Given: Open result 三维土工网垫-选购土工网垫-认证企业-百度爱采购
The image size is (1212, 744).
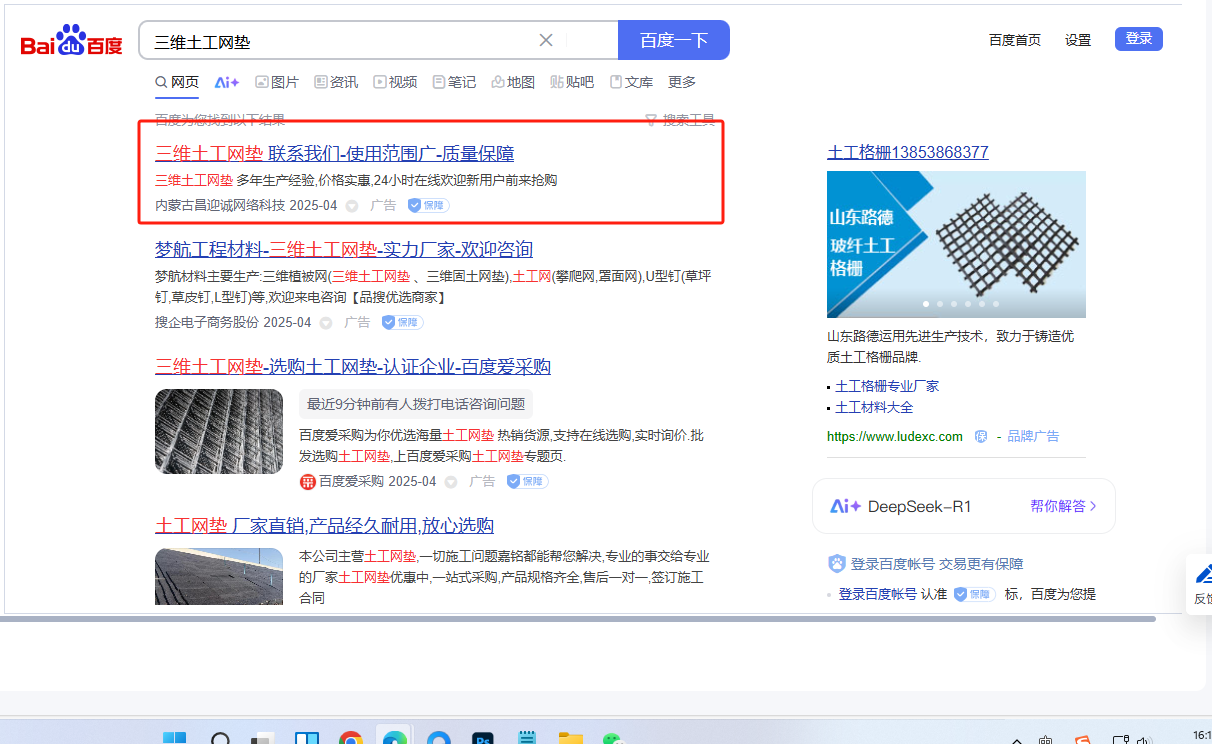Looking at the screenshot, I should (353, 366).
